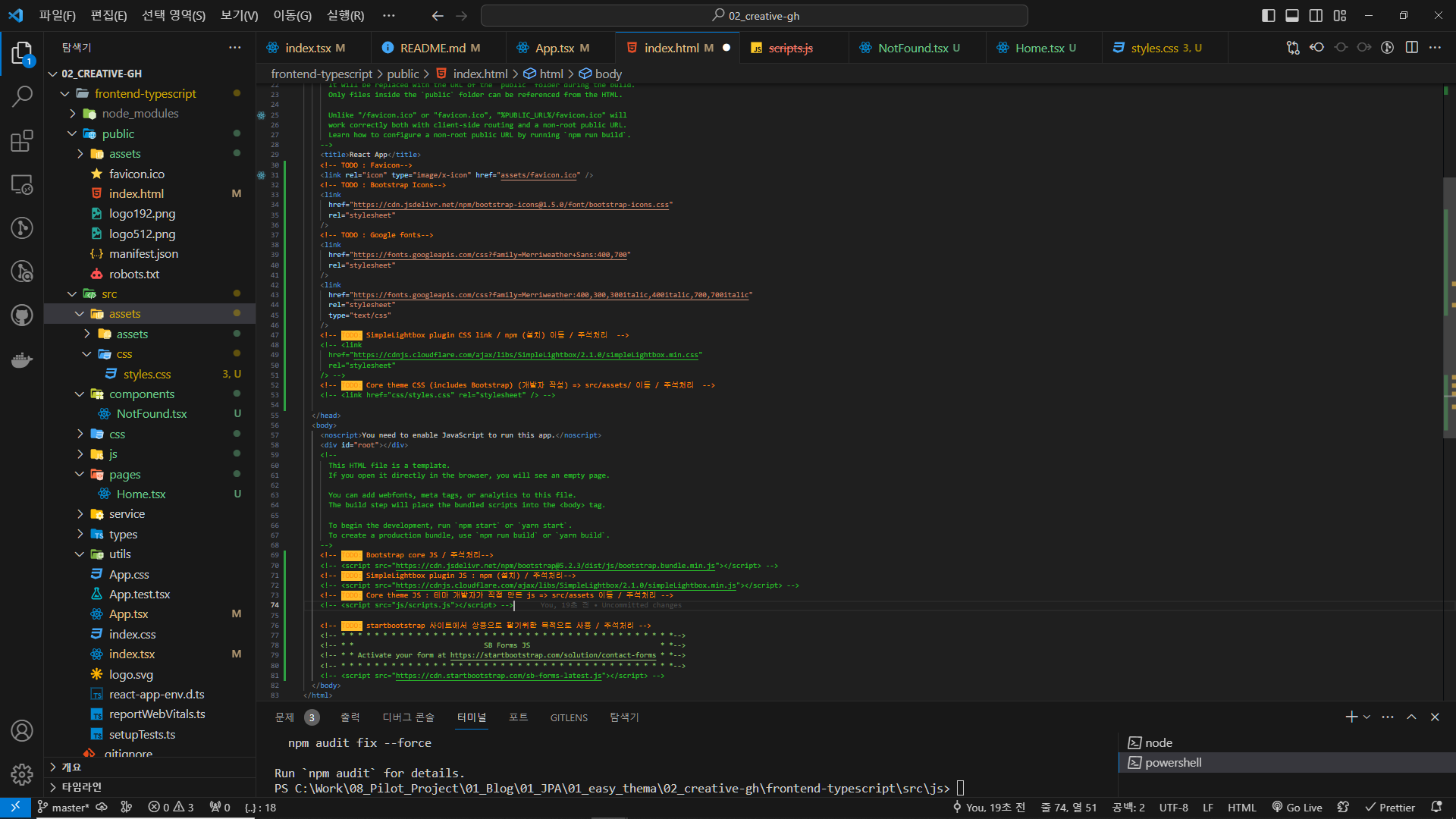Click the Accounts icon in activity bar
This screenshot has height=819, width=1456.
(x=22, y=730)
